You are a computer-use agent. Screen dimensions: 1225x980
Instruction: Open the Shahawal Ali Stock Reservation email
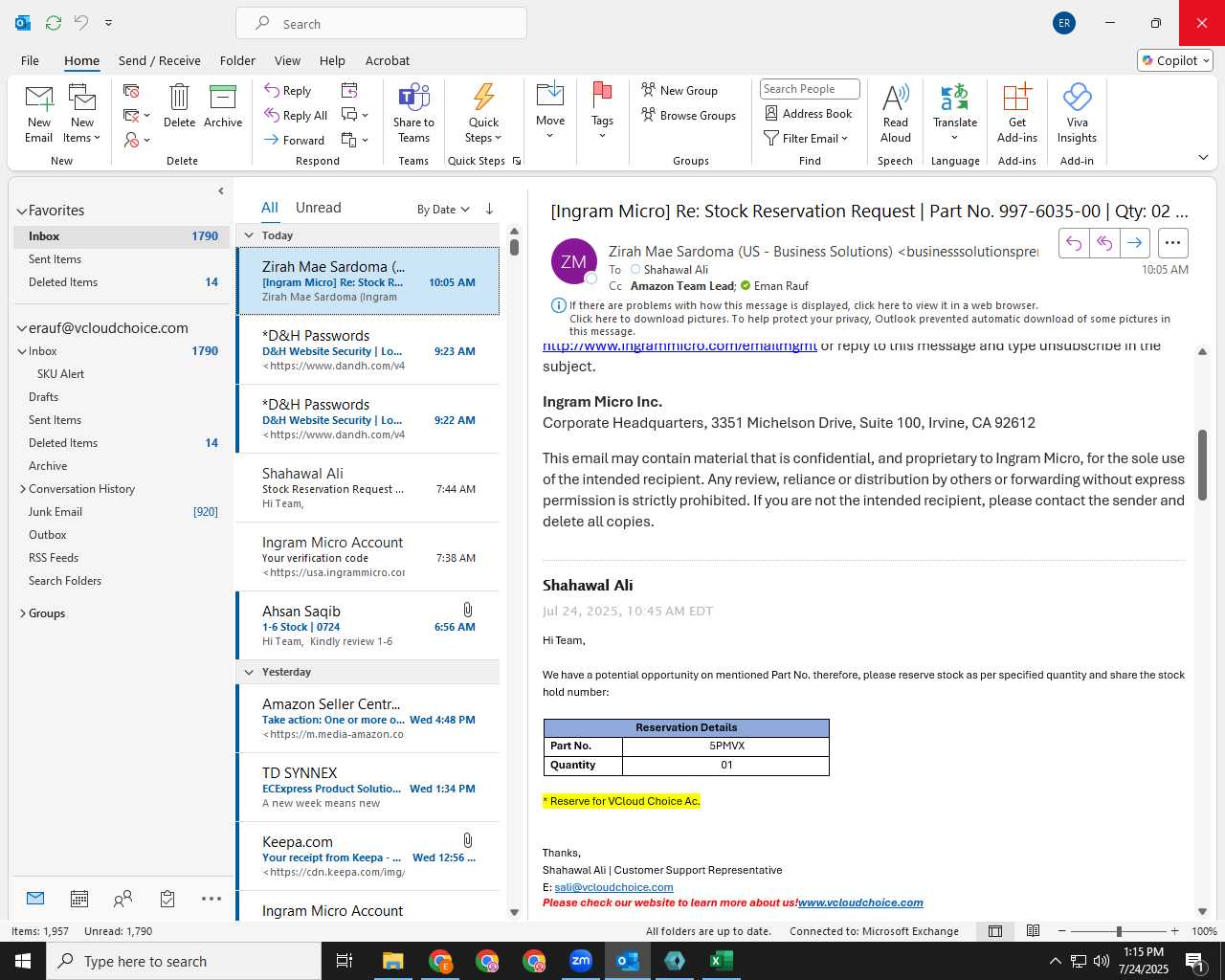(368, 488)
